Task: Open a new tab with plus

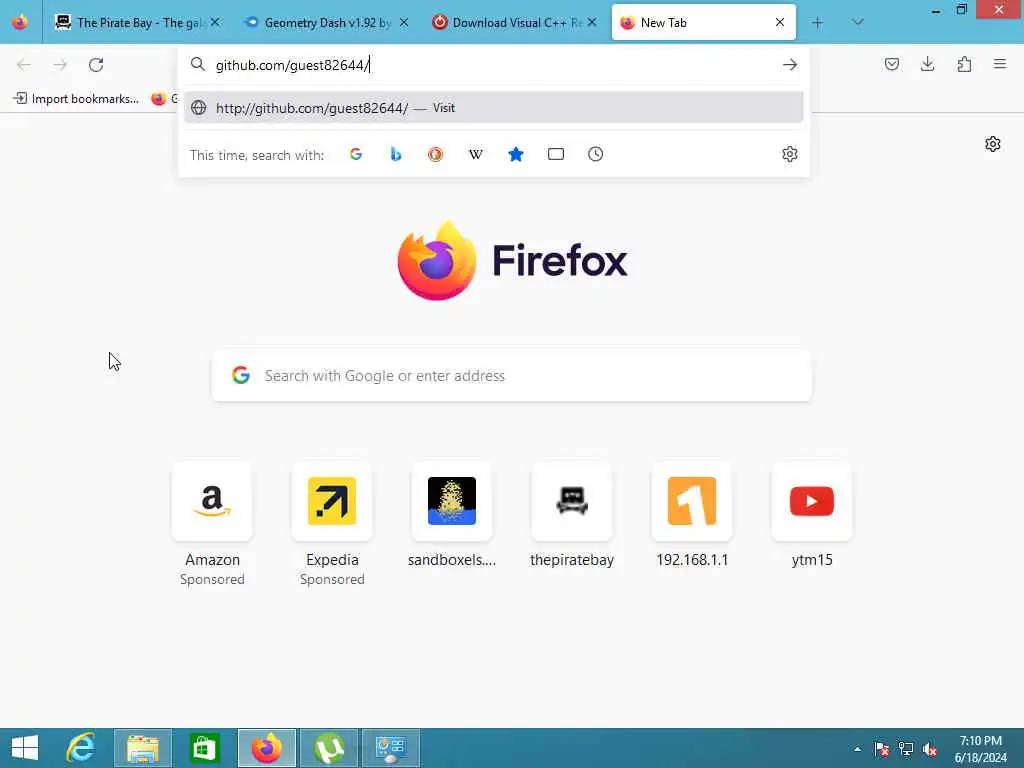Action: pos(817,23)
